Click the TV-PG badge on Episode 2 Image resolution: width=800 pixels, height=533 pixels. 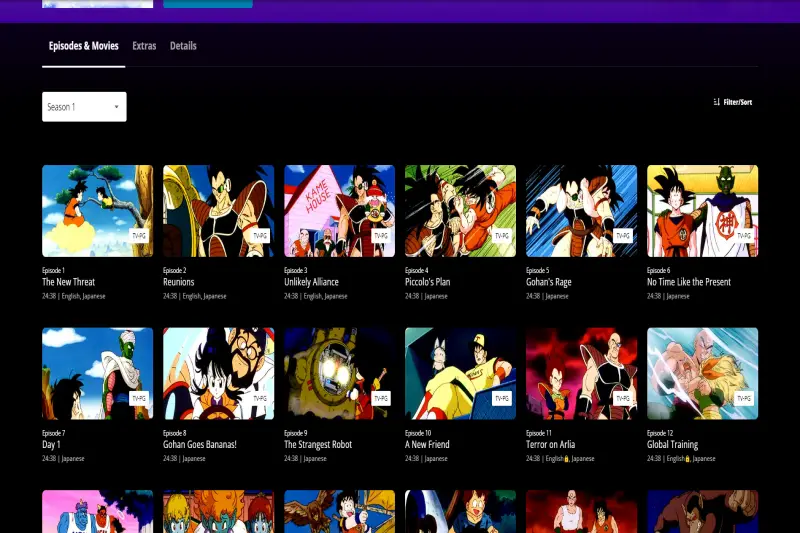tap(260, 236)
